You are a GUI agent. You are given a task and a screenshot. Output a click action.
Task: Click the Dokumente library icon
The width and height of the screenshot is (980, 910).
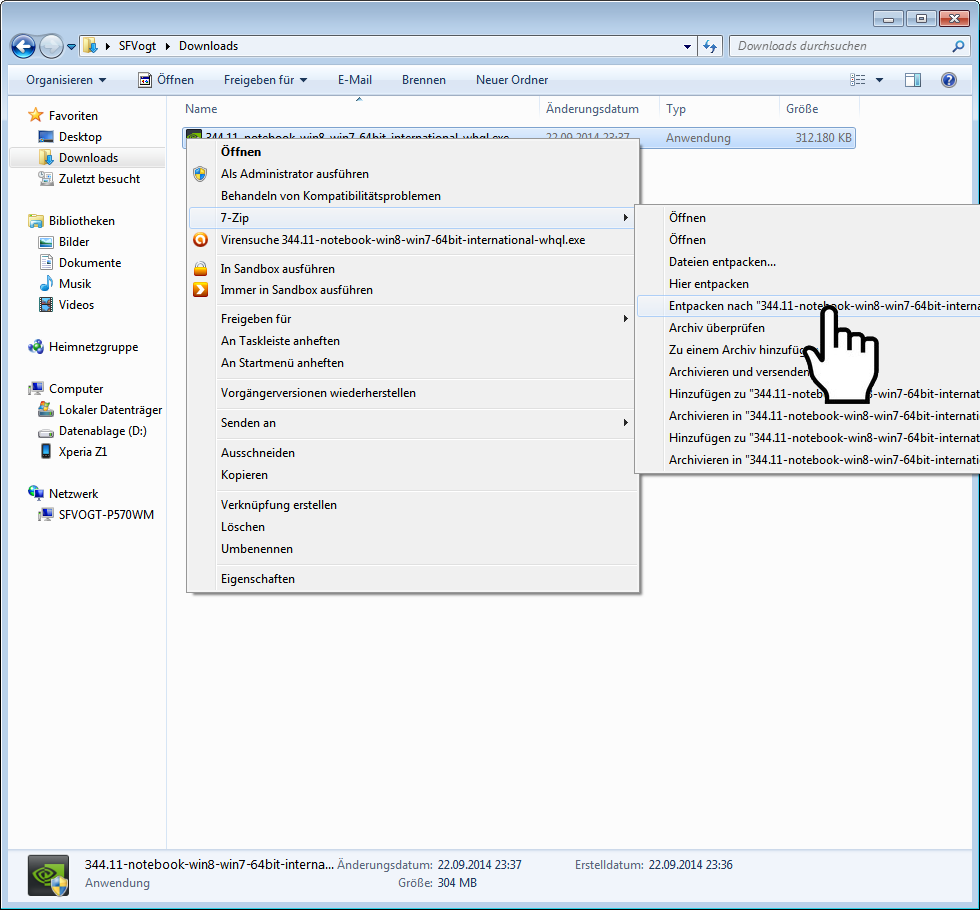(x=46, y=262)
